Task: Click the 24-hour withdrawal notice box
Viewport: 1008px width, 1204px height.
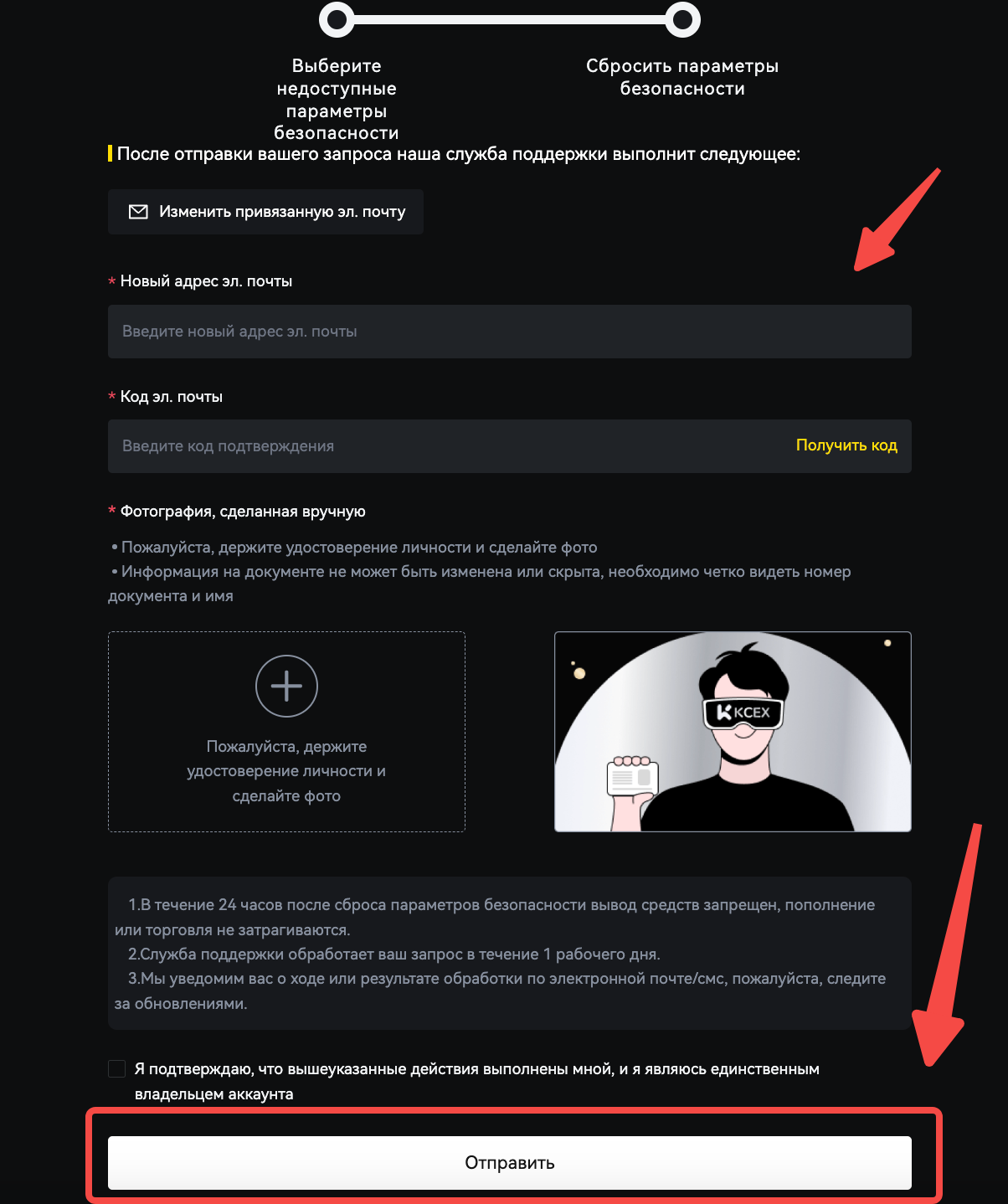Action: click(x=509, y=953)
